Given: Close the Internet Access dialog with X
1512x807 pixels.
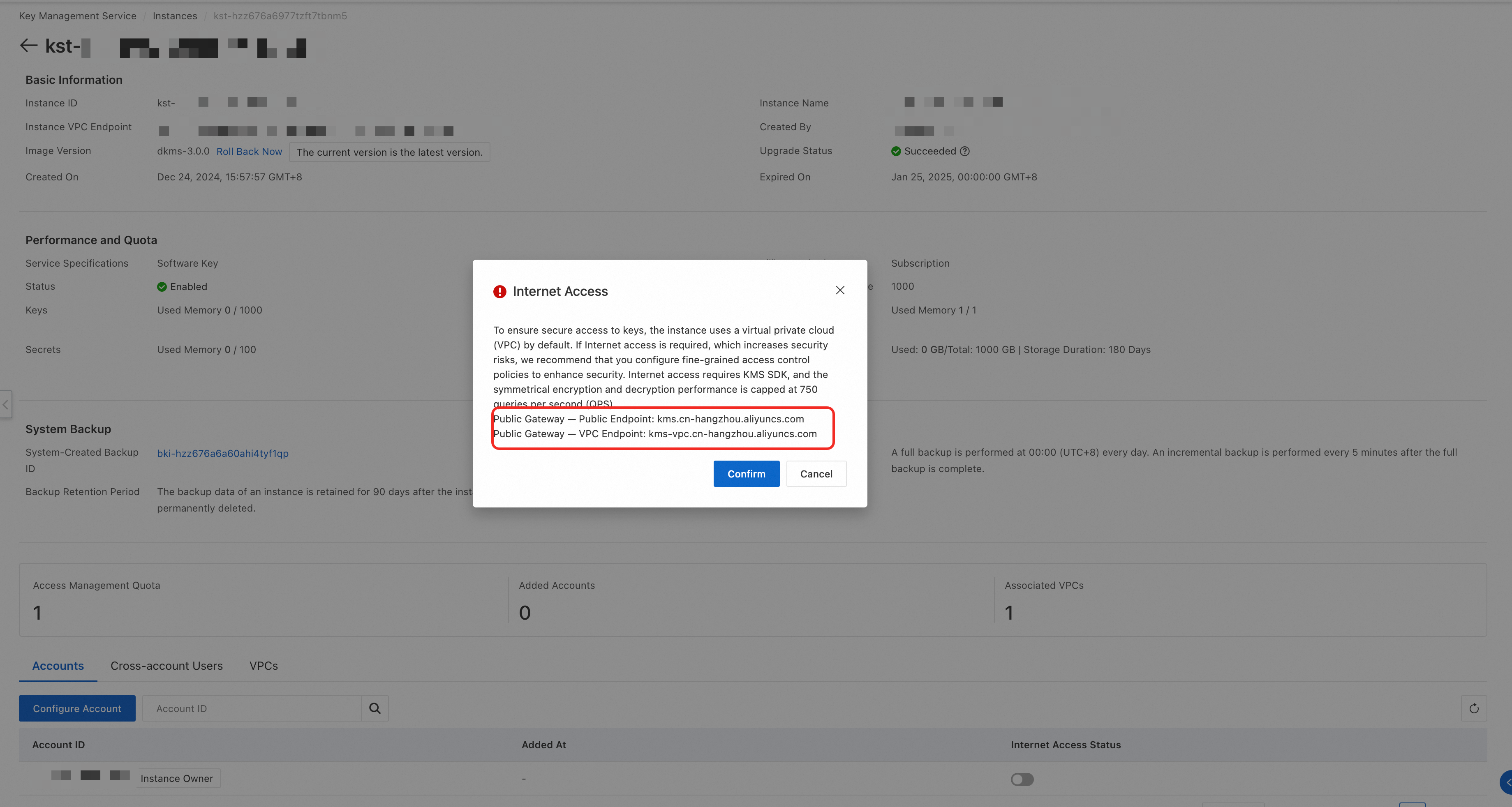Looking at the screenshot, I should 840,291.
